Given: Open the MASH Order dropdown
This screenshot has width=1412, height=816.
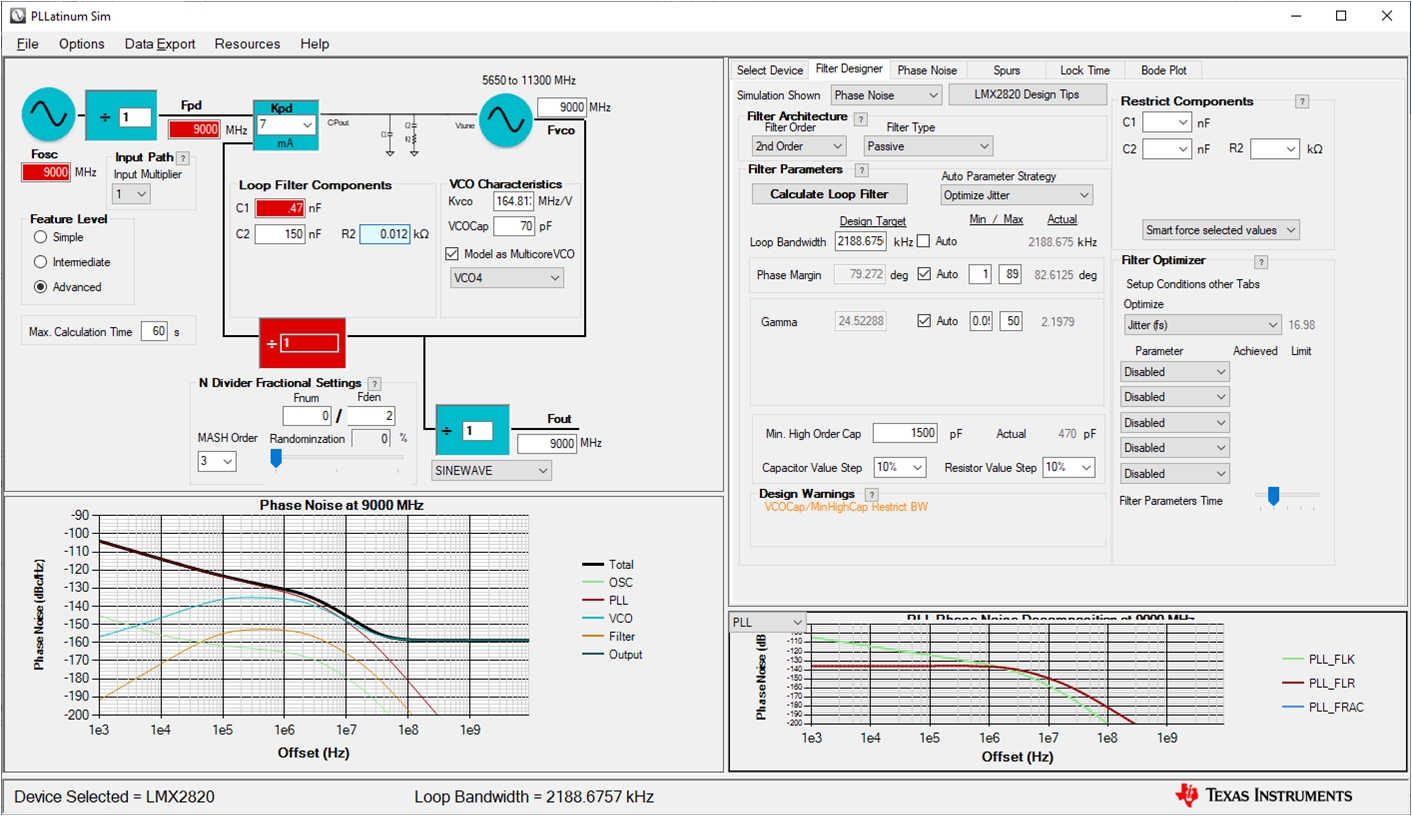Looking at the screenshot, I should [x=216, y=461].
